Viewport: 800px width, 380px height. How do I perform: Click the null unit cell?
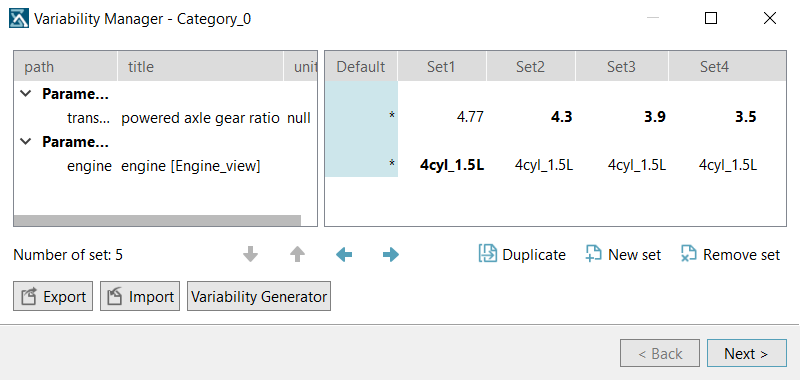pyautogui.click(x=298, y=118)
